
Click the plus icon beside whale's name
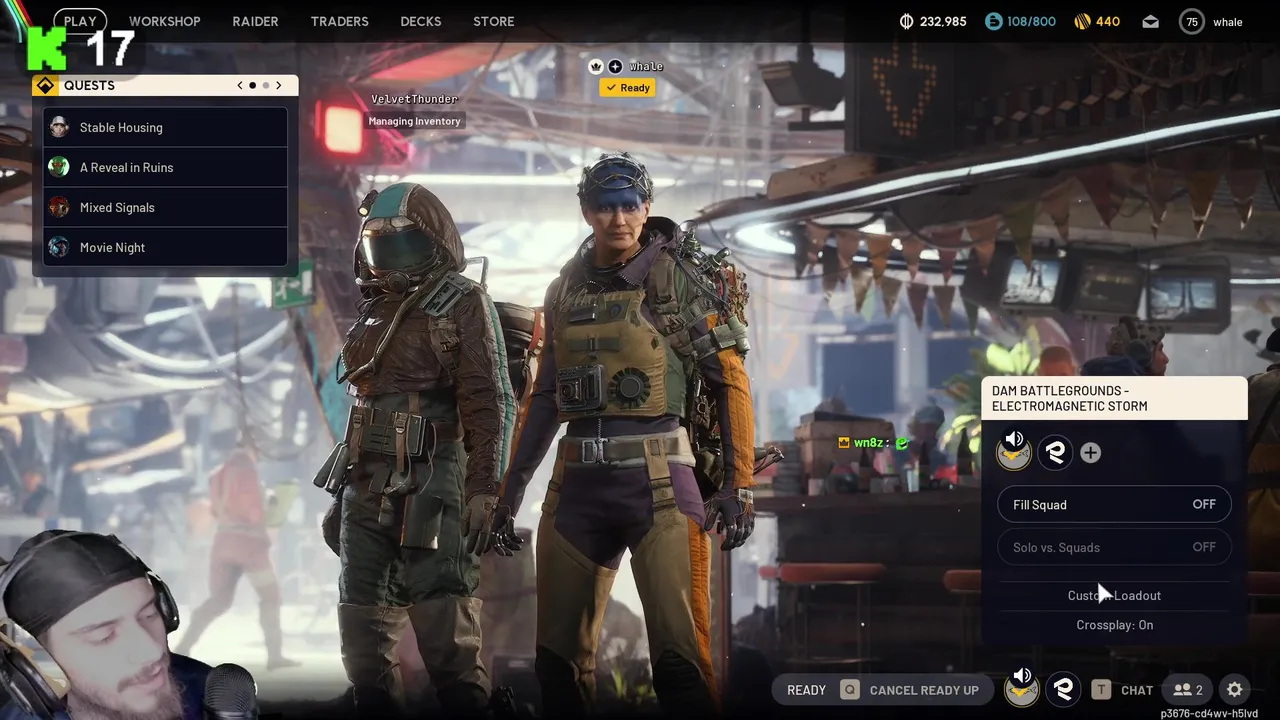pos(615,66)
